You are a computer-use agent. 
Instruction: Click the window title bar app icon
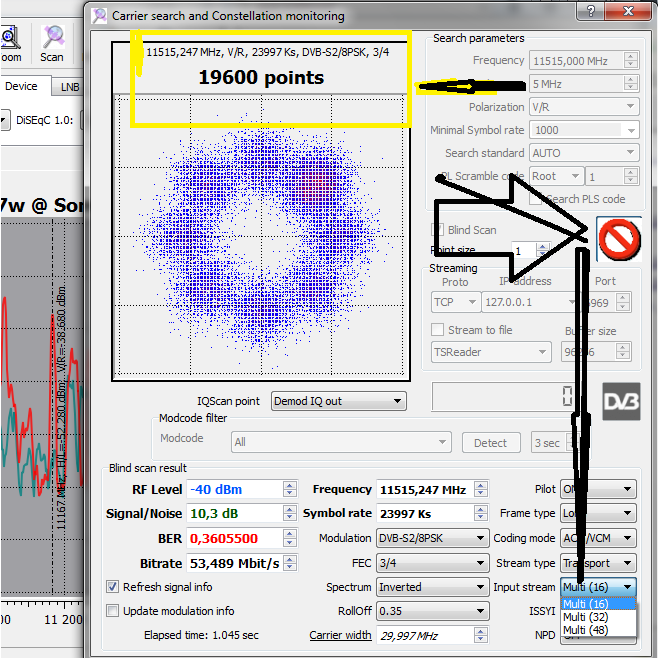[x=98, y=16]
